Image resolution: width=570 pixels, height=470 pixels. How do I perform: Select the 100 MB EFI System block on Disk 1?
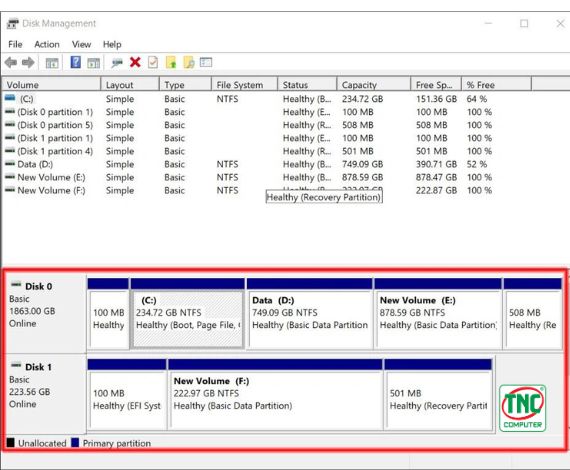[127, 394]
